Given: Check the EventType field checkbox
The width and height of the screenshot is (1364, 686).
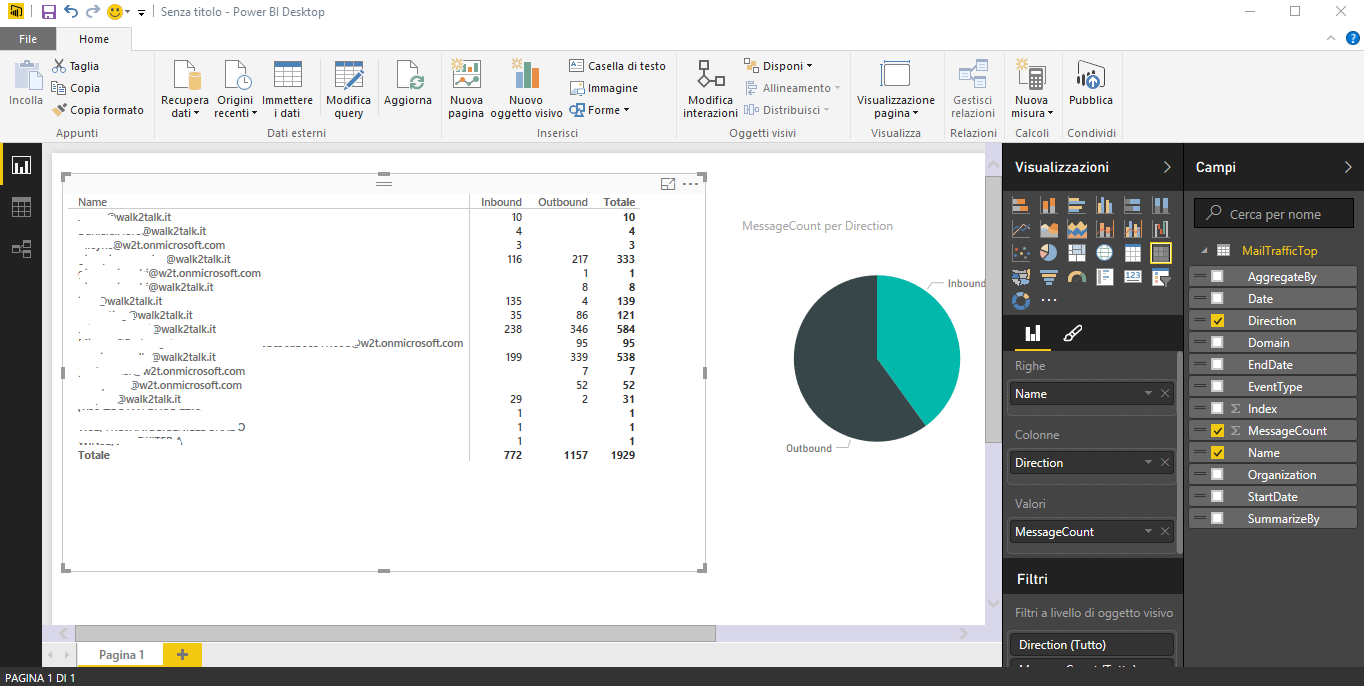Looking at the screenshot, I should [1217, 387].
